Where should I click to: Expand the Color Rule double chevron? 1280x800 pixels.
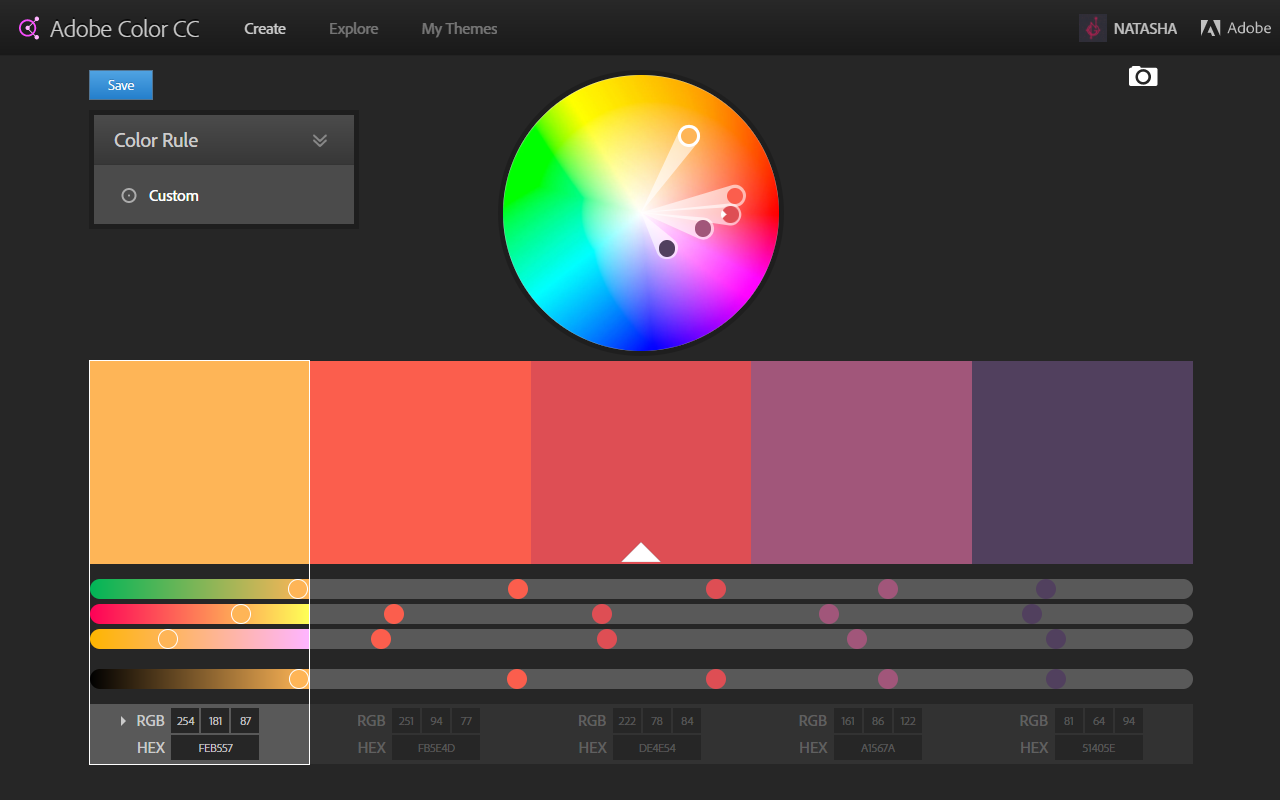pyautogui.click(x=320, y=140)
